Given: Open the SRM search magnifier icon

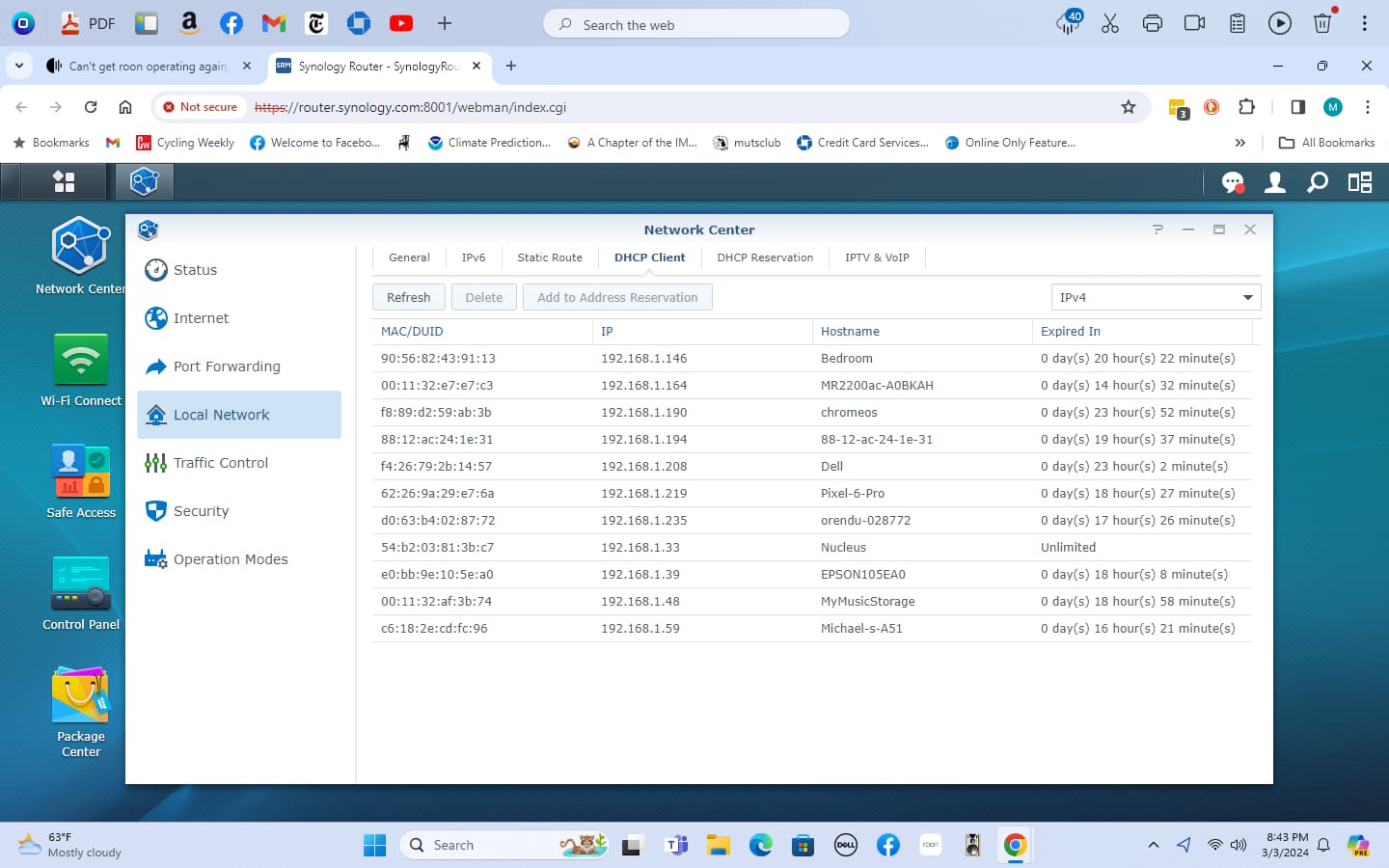Looking at the screenshot, I should 1318,182.
